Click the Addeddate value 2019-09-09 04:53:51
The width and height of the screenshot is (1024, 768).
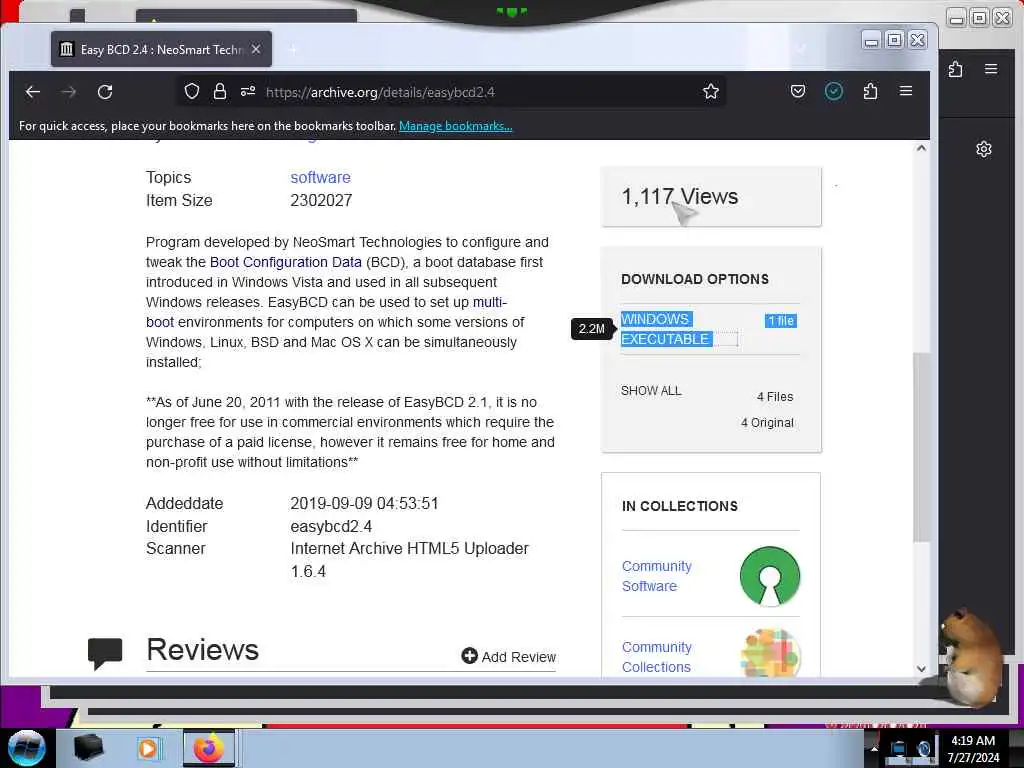coord(364,504)
